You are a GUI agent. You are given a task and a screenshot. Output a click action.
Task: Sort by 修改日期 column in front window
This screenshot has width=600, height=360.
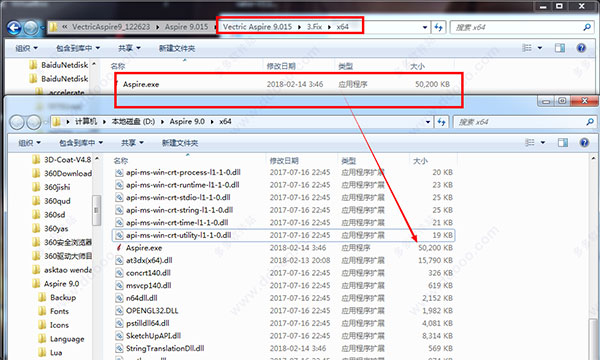[284, 160]
